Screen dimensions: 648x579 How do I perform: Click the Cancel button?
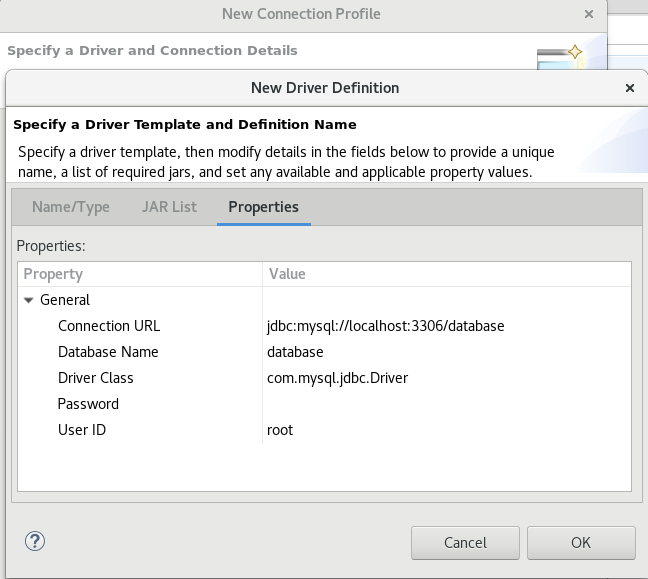tap(465, 543)
